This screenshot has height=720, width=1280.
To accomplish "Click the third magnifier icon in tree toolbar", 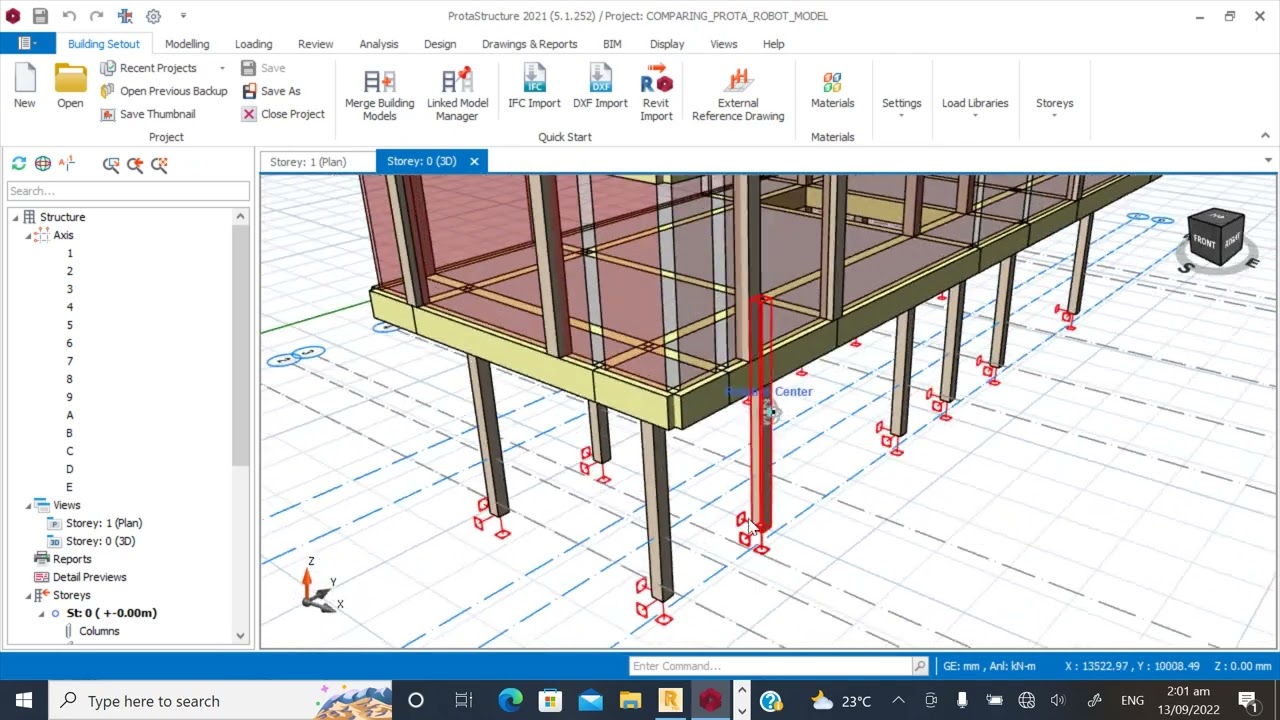I will coord(159,164).
